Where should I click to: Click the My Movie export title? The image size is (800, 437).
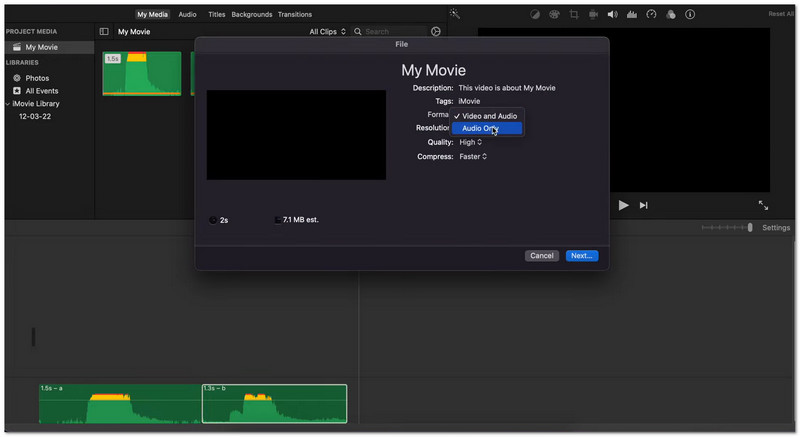[x=433, y=70]
